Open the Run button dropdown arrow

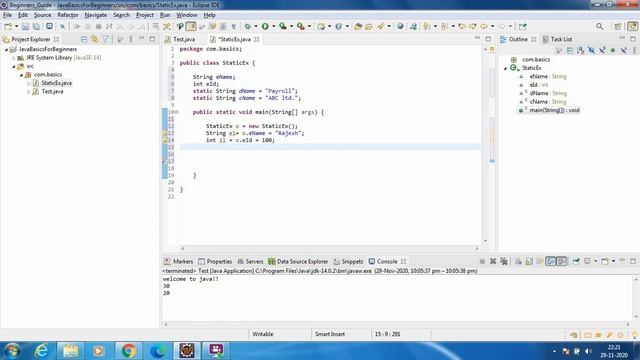coord(273,27)
